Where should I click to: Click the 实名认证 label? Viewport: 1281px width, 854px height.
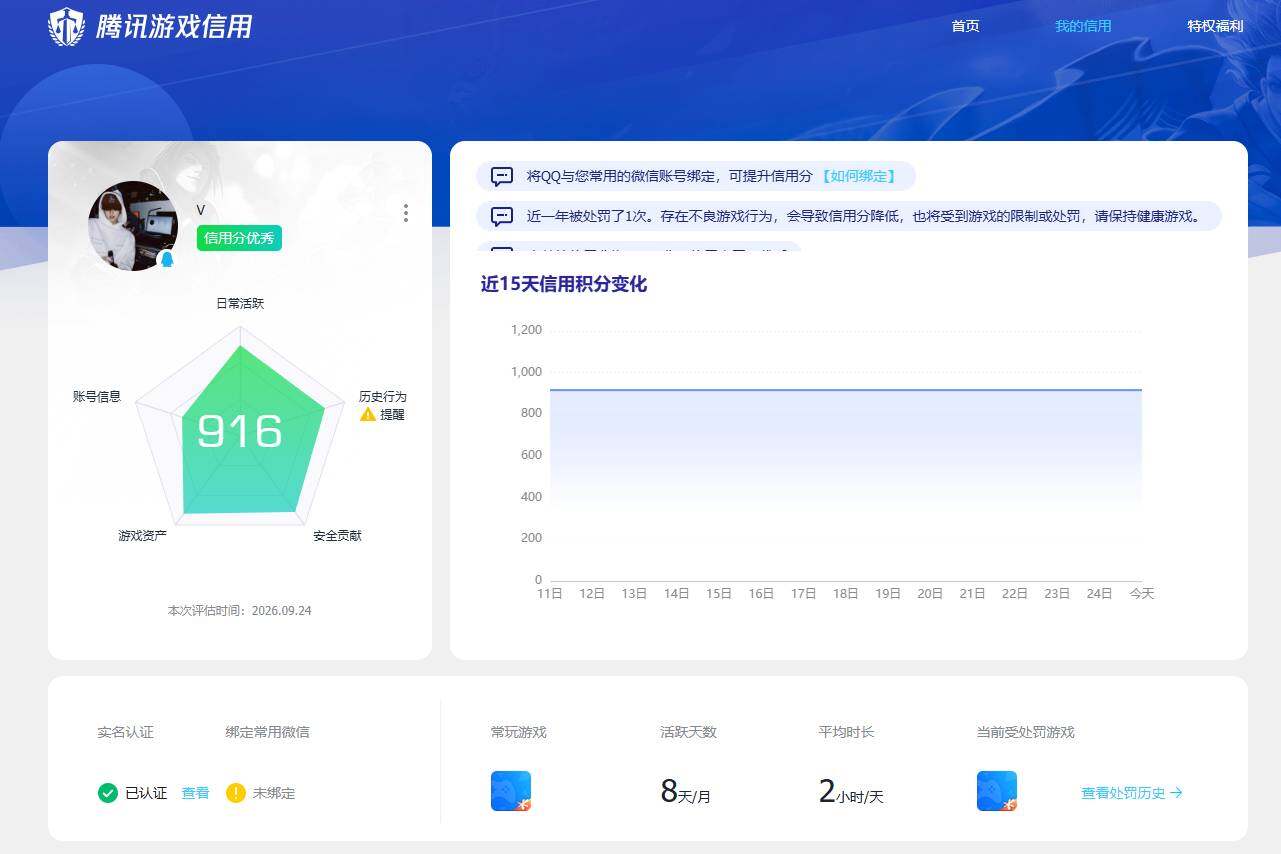pyautogui.click(x=125, y=732)
